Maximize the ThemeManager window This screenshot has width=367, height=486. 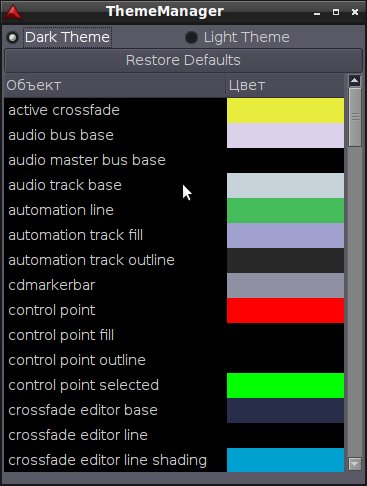336,12
